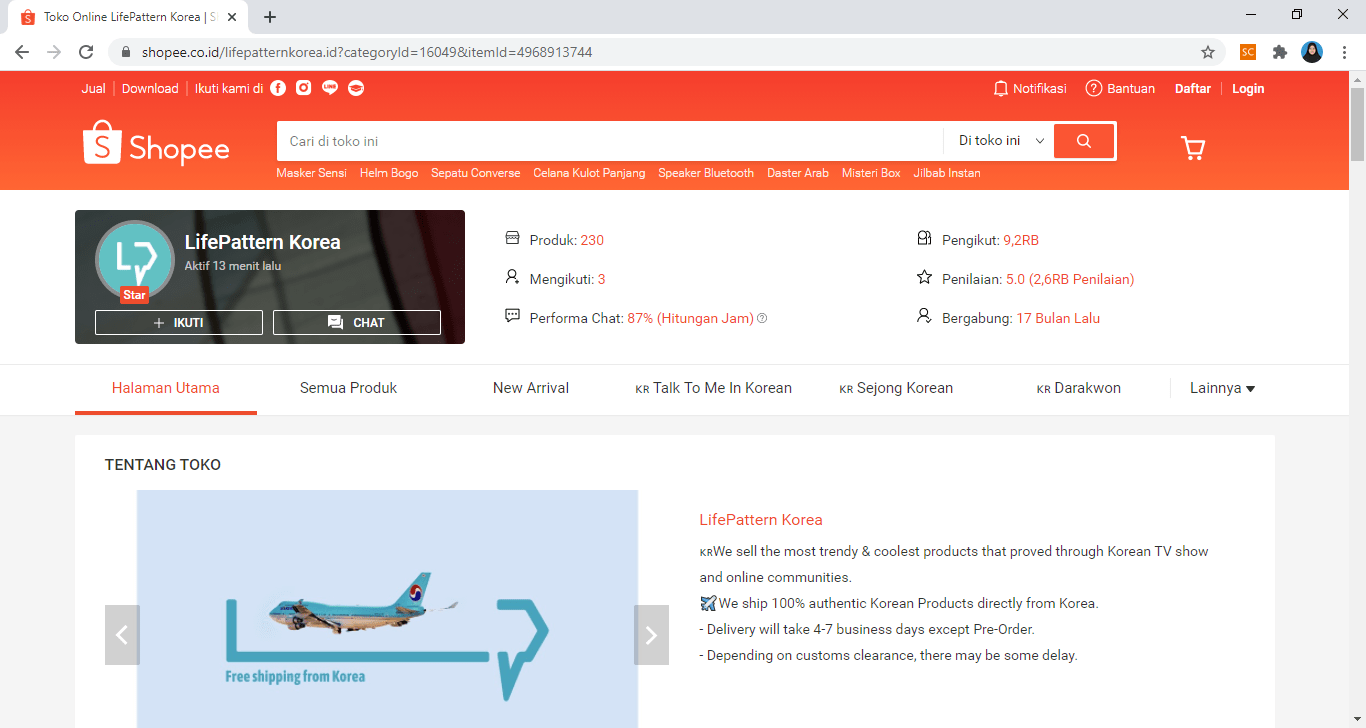The height and width of the screenshot is (728, 1366).
Task: Open the Chrome extensions puzzle icon
Action: click(1279, 52)
